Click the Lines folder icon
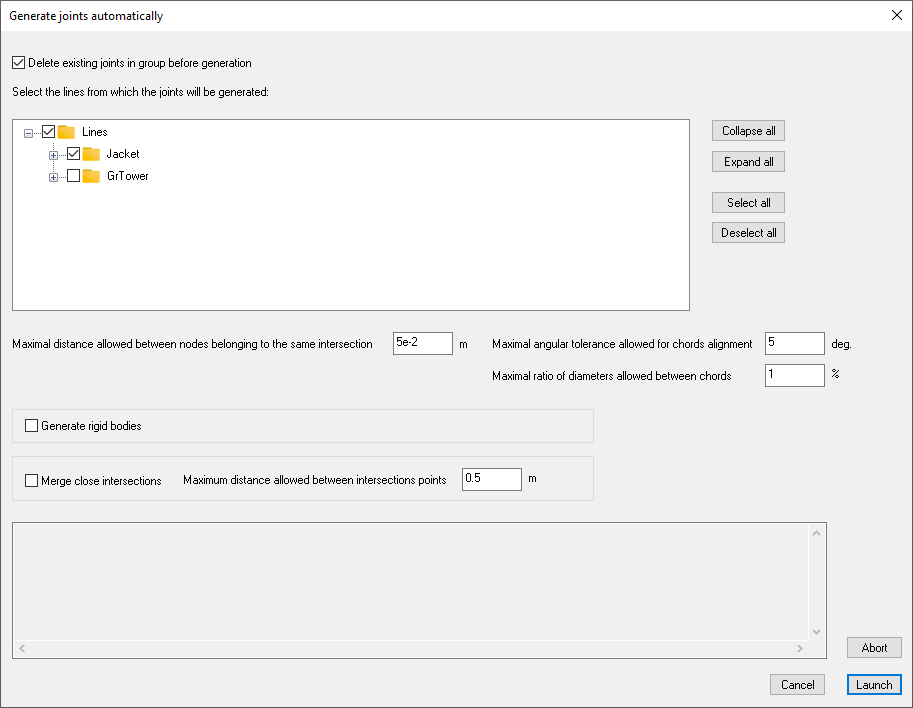 tap(66, 132)
